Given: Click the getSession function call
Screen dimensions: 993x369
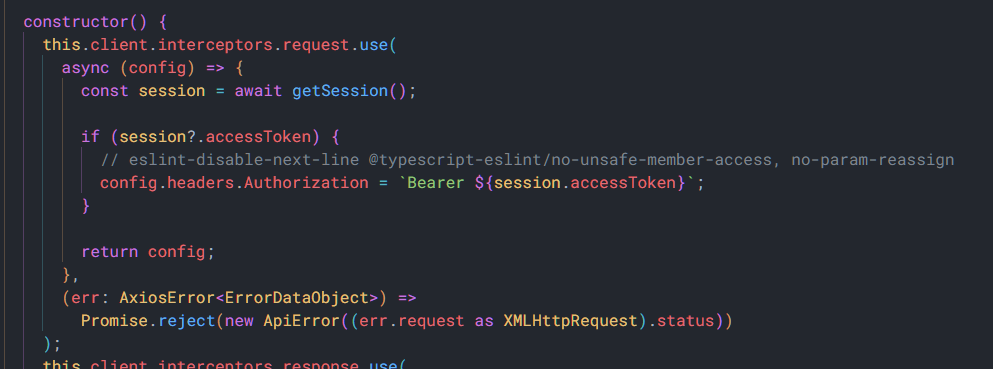Looking at the screenshot, I should pos(339,91).
